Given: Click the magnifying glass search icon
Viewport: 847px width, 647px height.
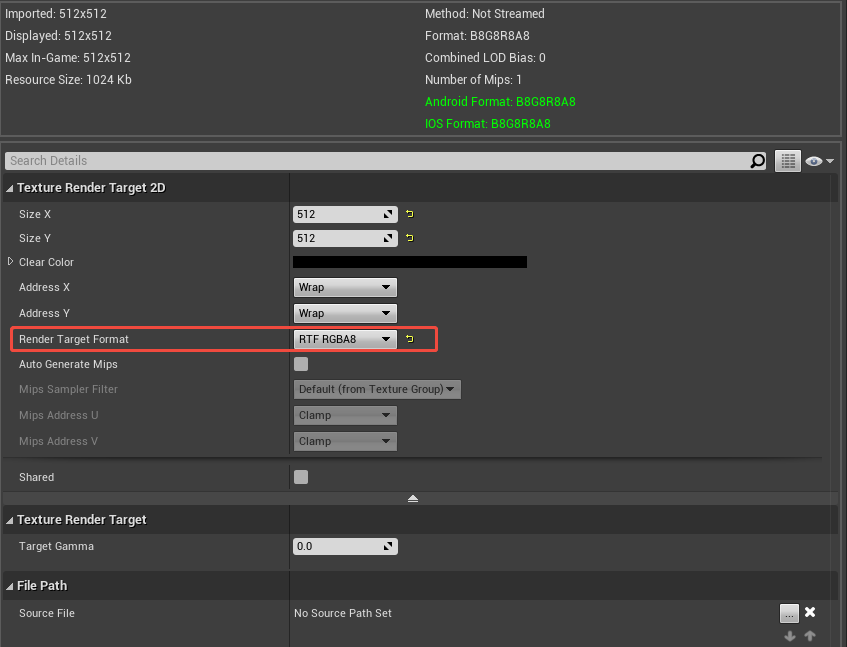Looking at the screenshot, I should coord(758,161).
